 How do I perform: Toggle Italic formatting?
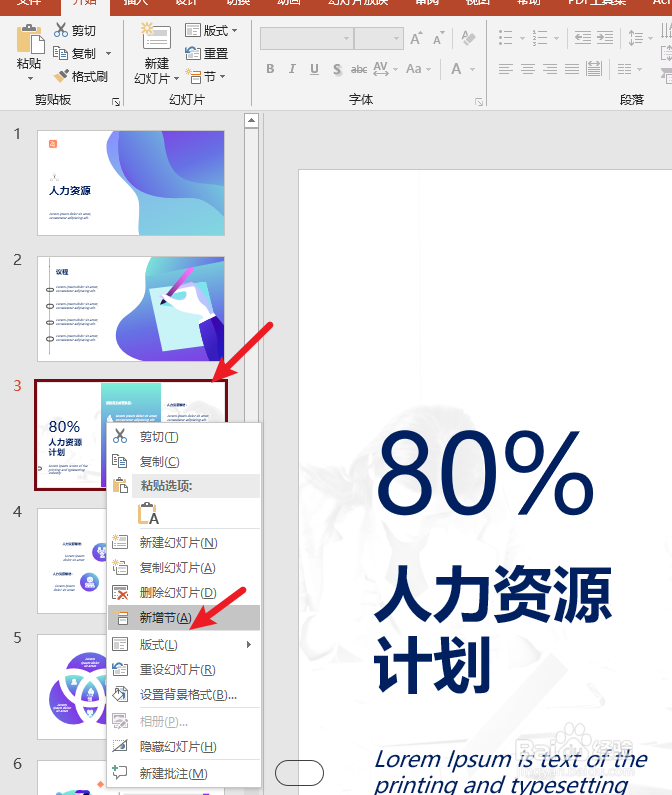coord(292,69)
